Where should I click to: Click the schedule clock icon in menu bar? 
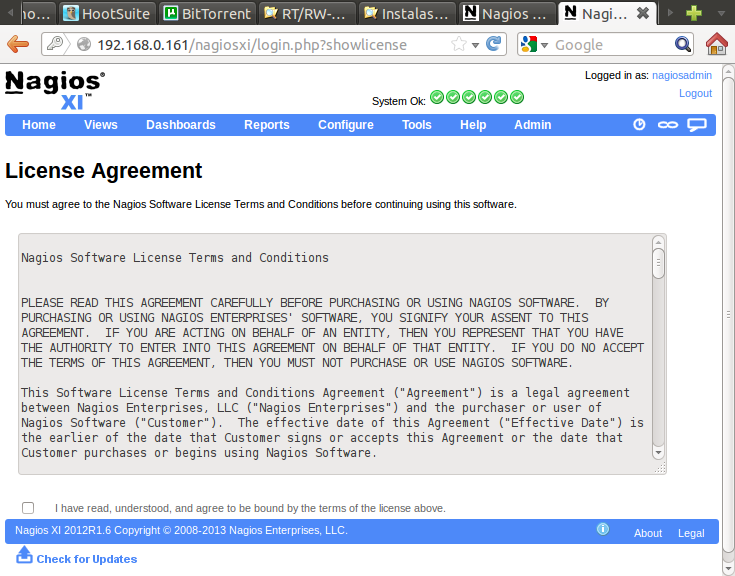(639, 125)
